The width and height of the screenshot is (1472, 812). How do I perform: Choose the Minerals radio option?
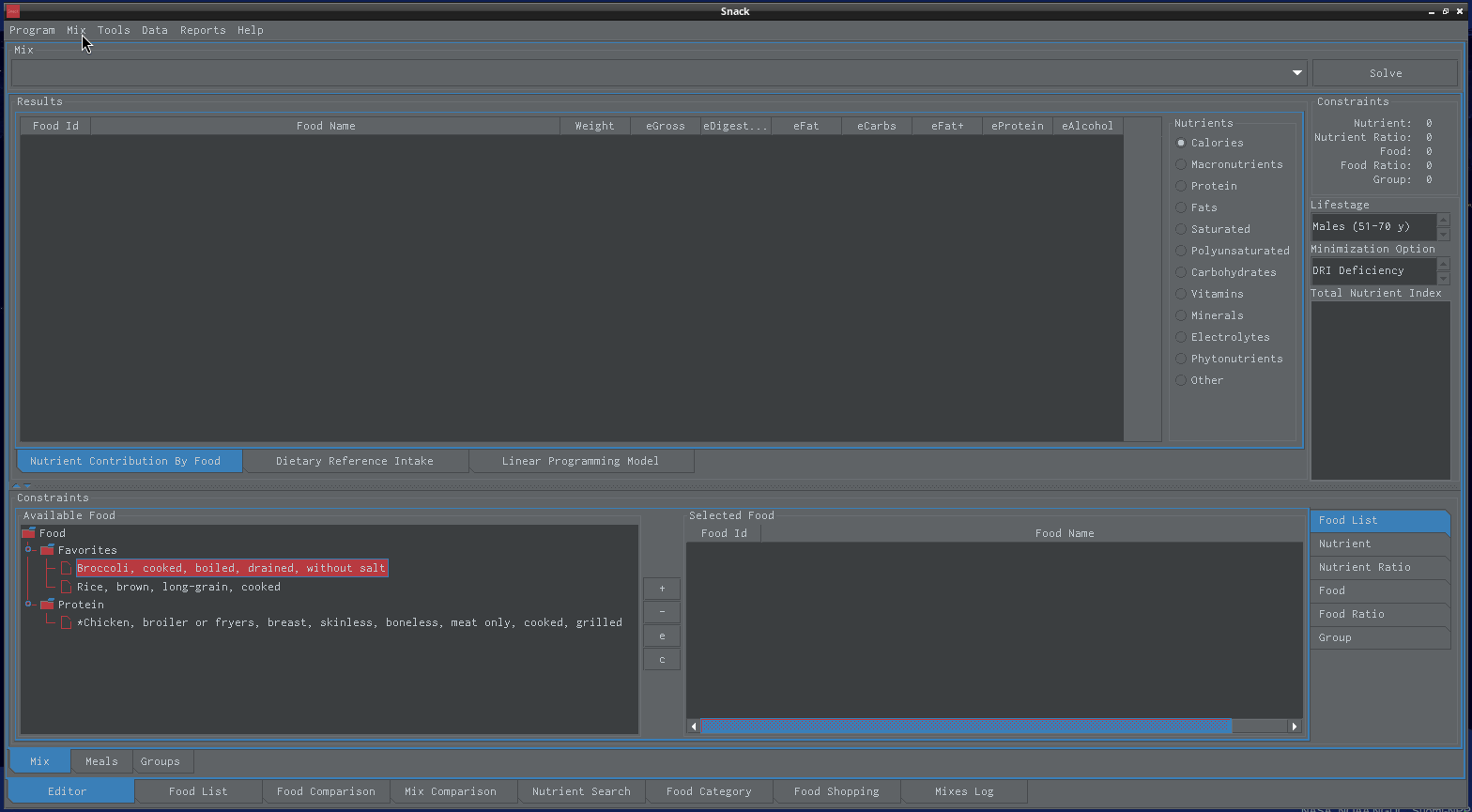pos(1181,315)
